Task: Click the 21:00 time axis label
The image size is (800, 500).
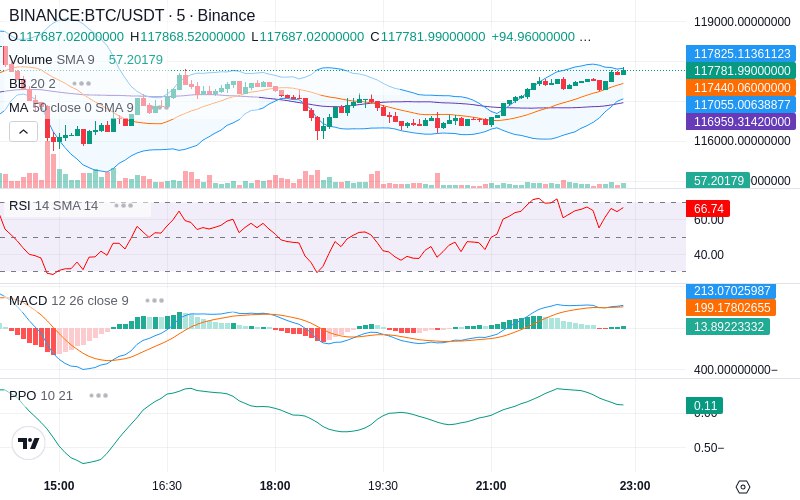Action: pos(491,486)
